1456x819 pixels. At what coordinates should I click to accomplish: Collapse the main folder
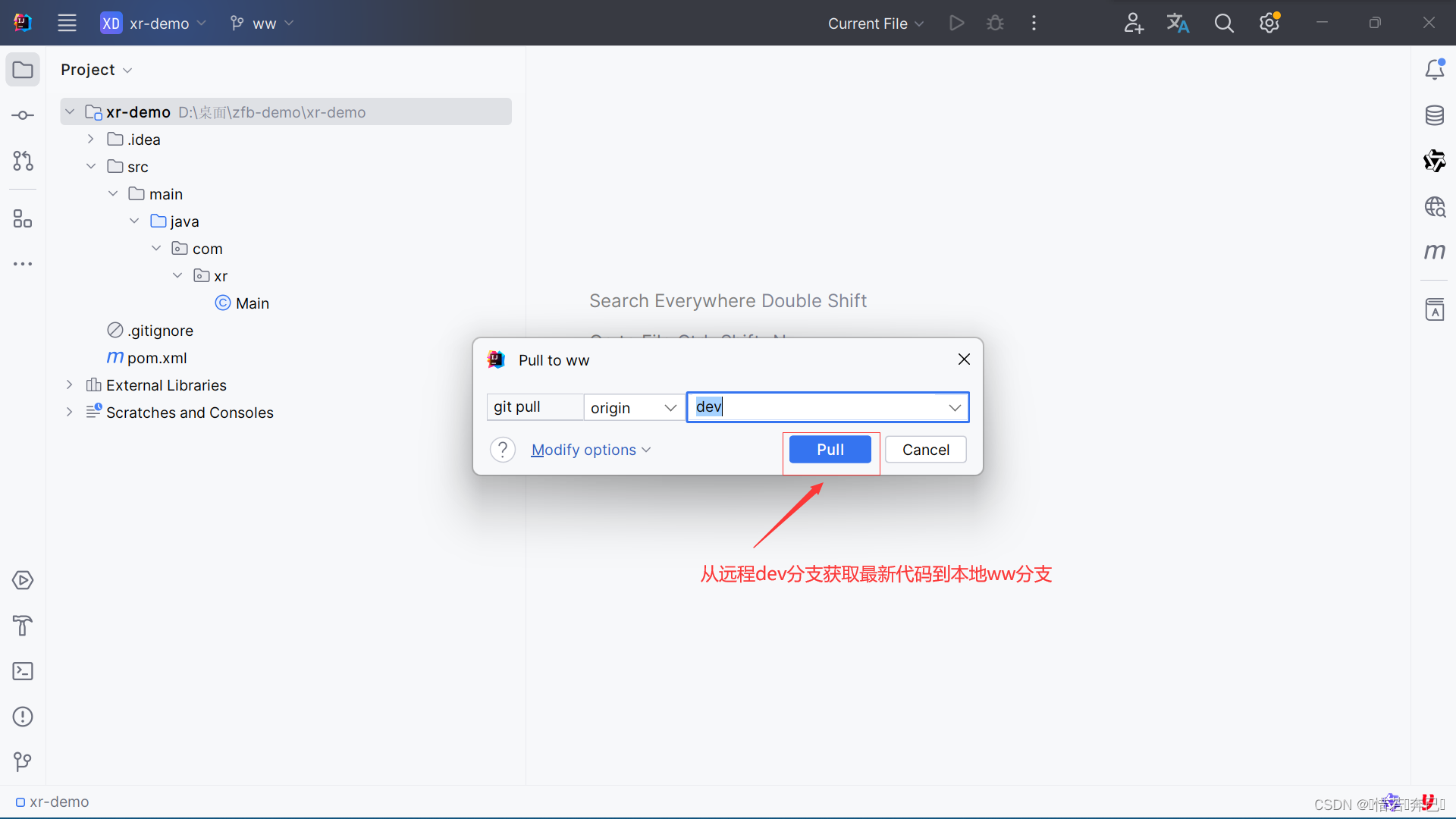(113, 194)
